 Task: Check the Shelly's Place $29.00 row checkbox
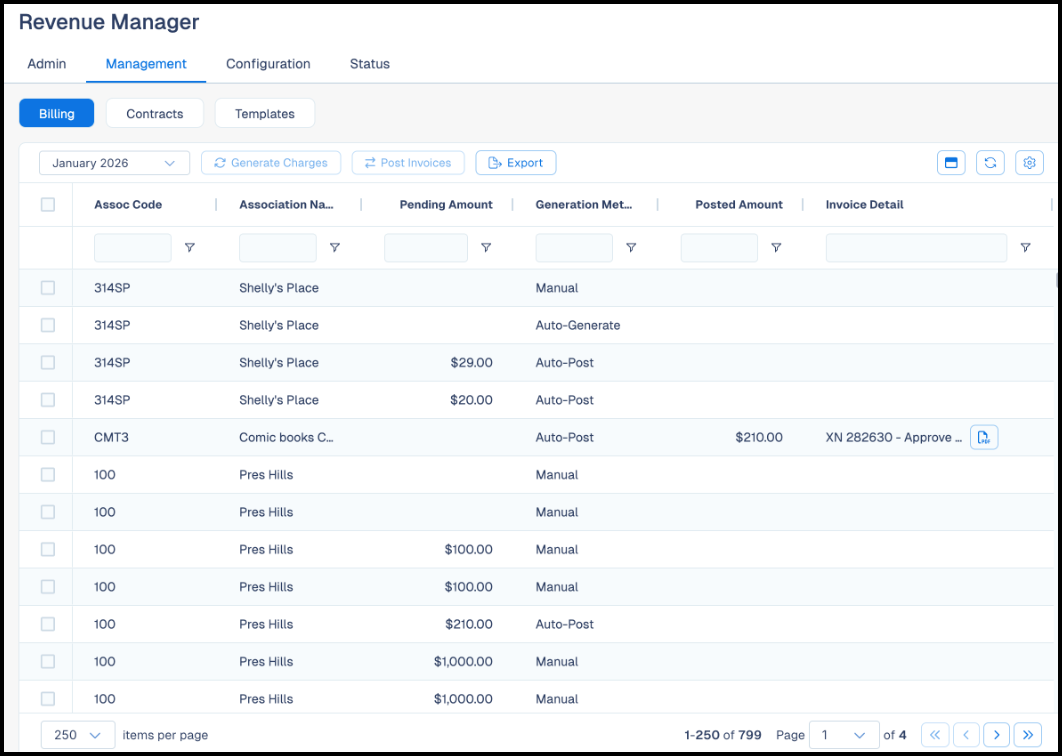coord(48,362)
